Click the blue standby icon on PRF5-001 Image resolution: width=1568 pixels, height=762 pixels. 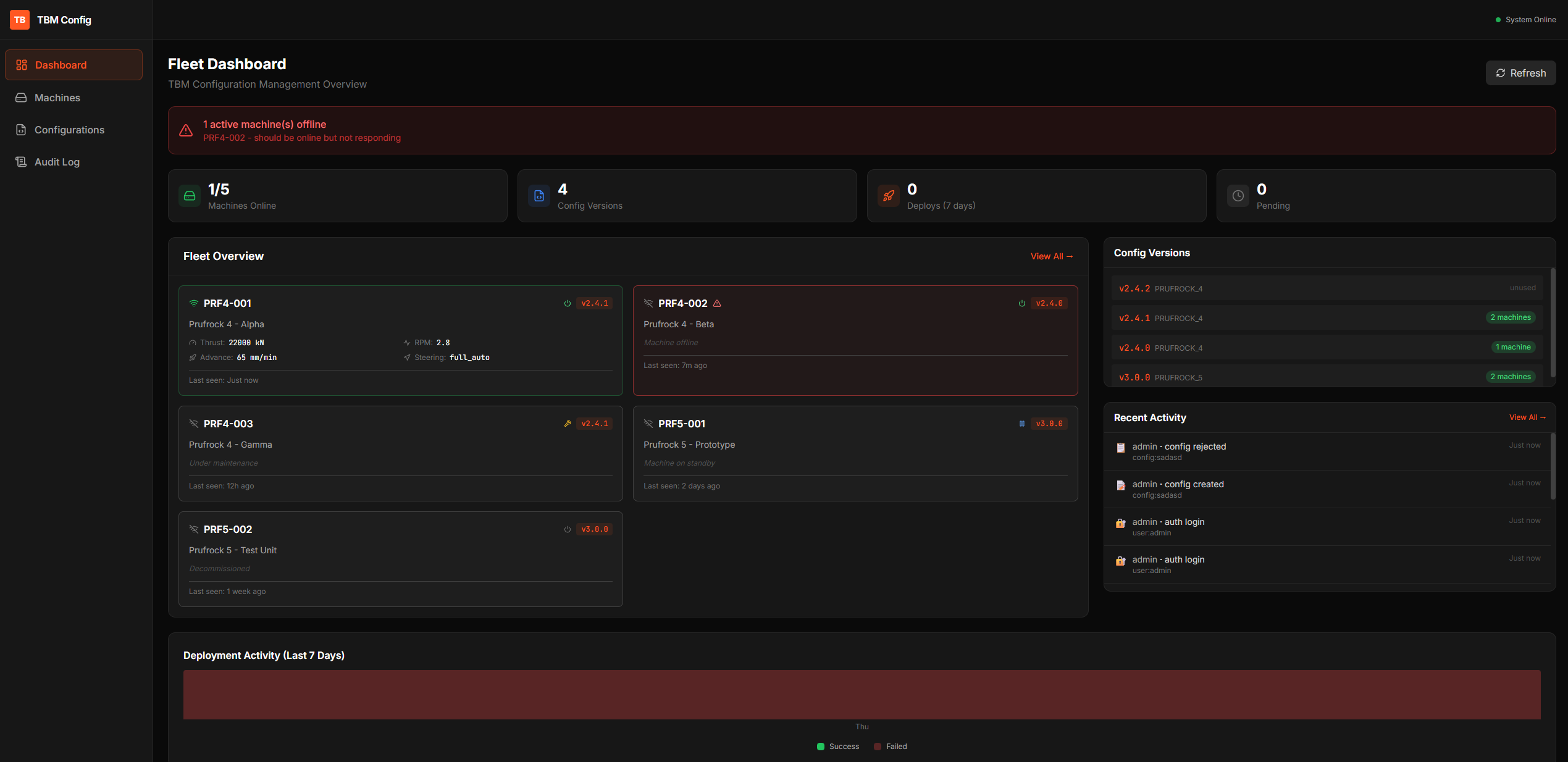pos(1022,424)
